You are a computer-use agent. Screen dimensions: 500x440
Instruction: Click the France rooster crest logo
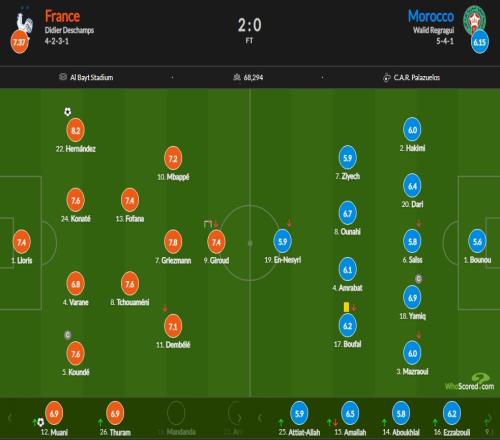pos(24,21)
